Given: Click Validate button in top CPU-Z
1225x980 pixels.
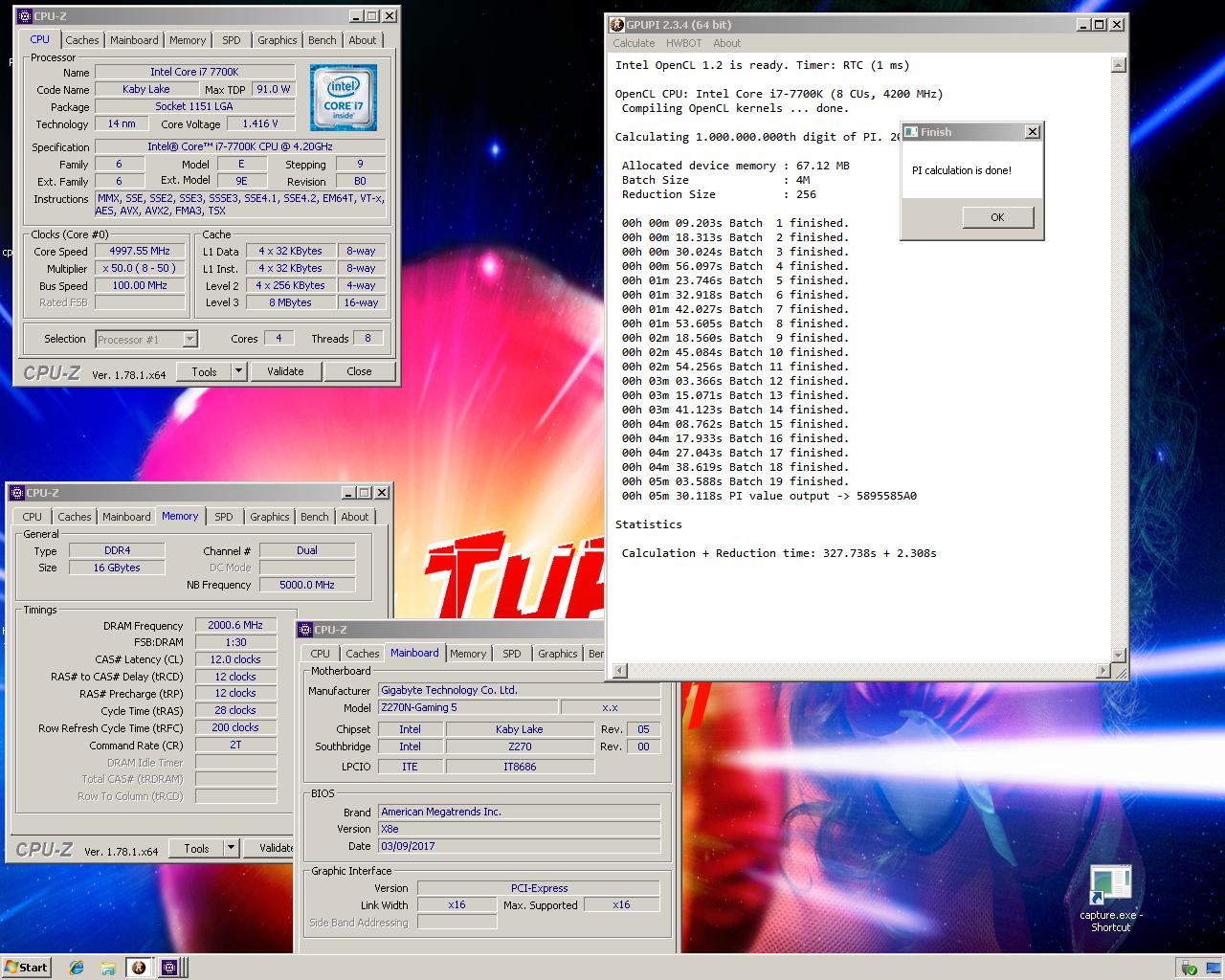Looking at the screenshot, I should pos(285,371).
